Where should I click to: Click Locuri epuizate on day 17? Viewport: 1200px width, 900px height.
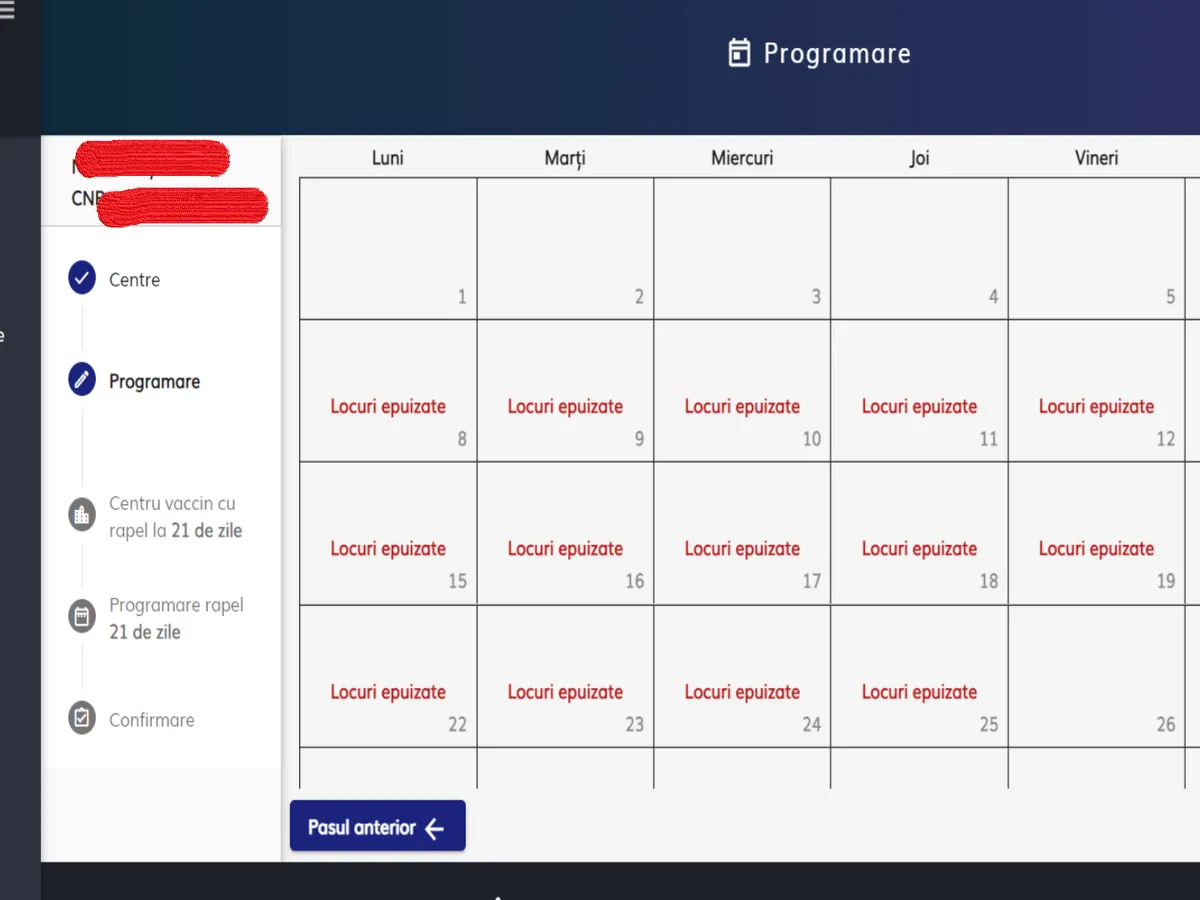[x=742, y=549]
